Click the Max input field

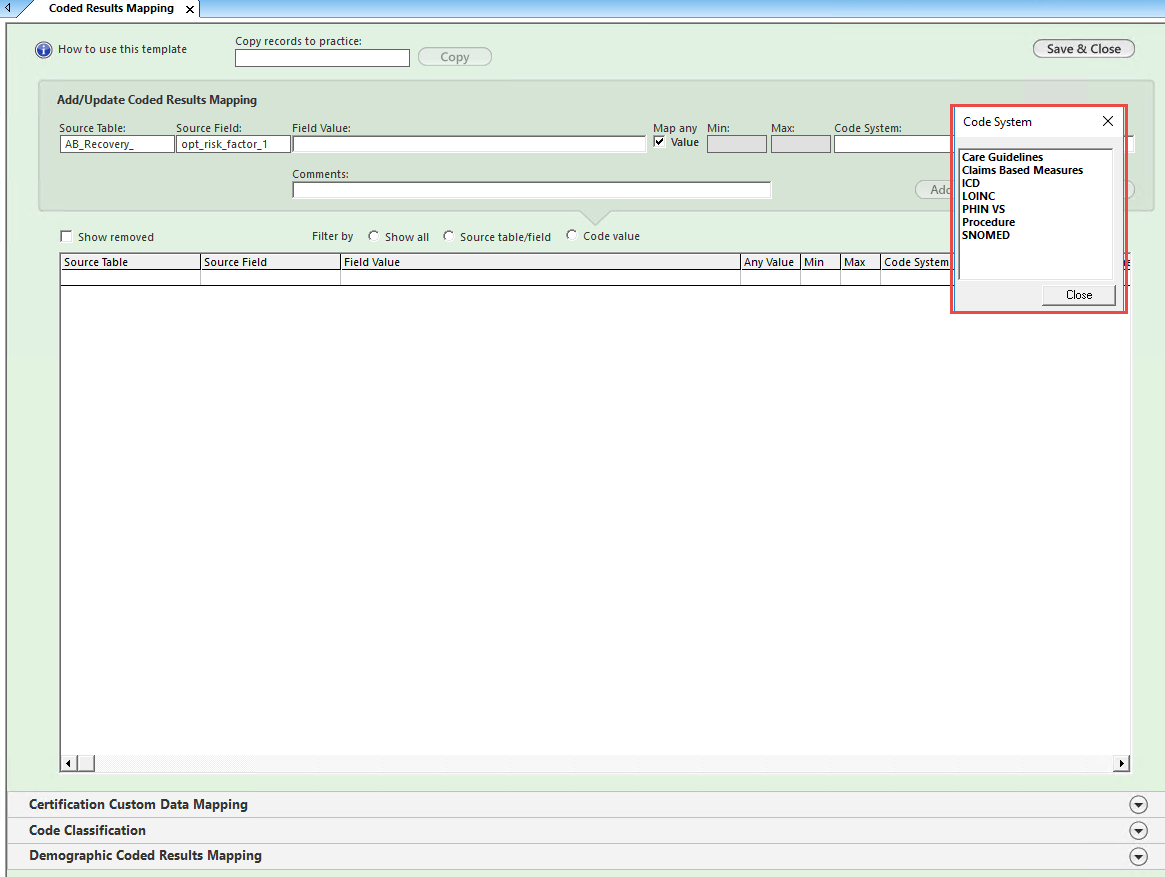click(x=800, y=144)
